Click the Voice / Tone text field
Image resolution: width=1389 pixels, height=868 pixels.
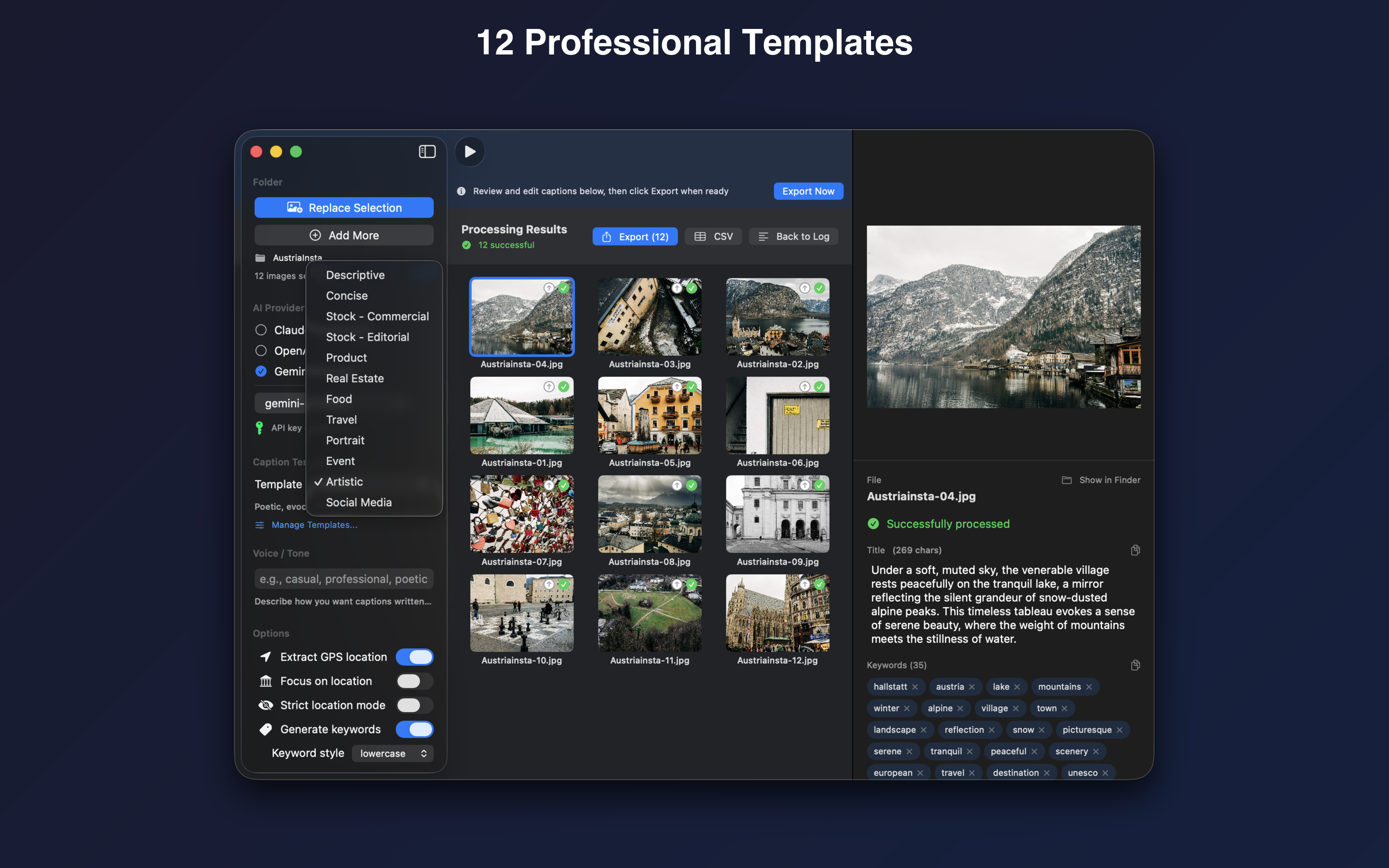point(343,579)
